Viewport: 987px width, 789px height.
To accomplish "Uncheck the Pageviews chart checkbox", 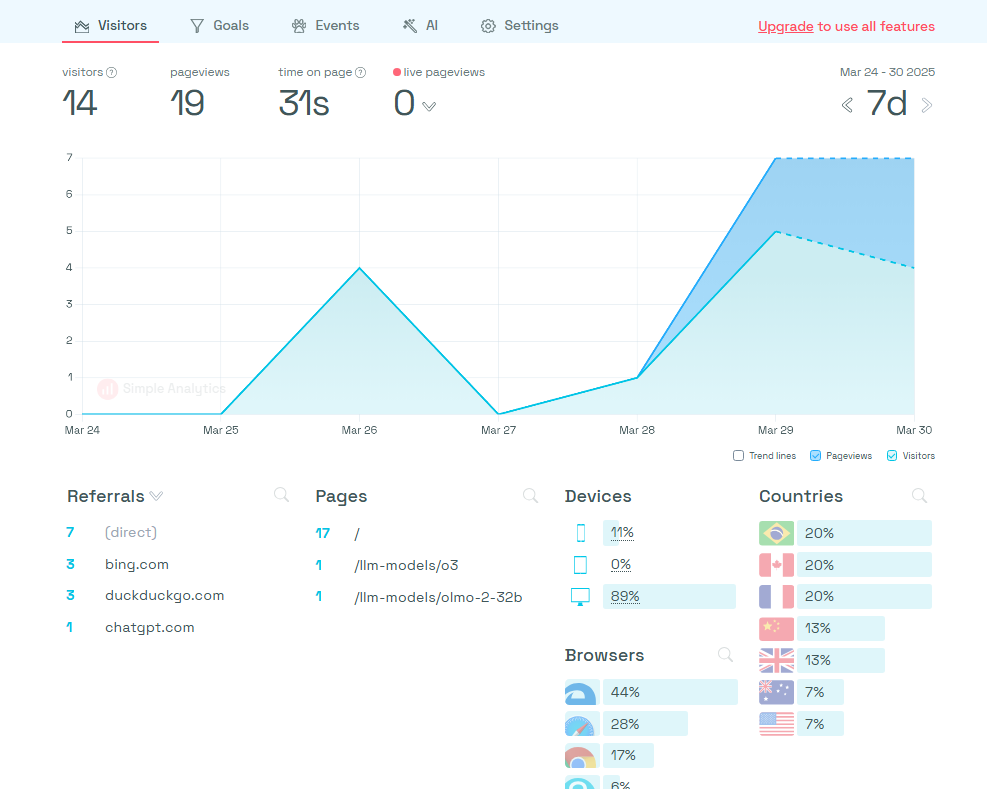I will click(815, 455).
